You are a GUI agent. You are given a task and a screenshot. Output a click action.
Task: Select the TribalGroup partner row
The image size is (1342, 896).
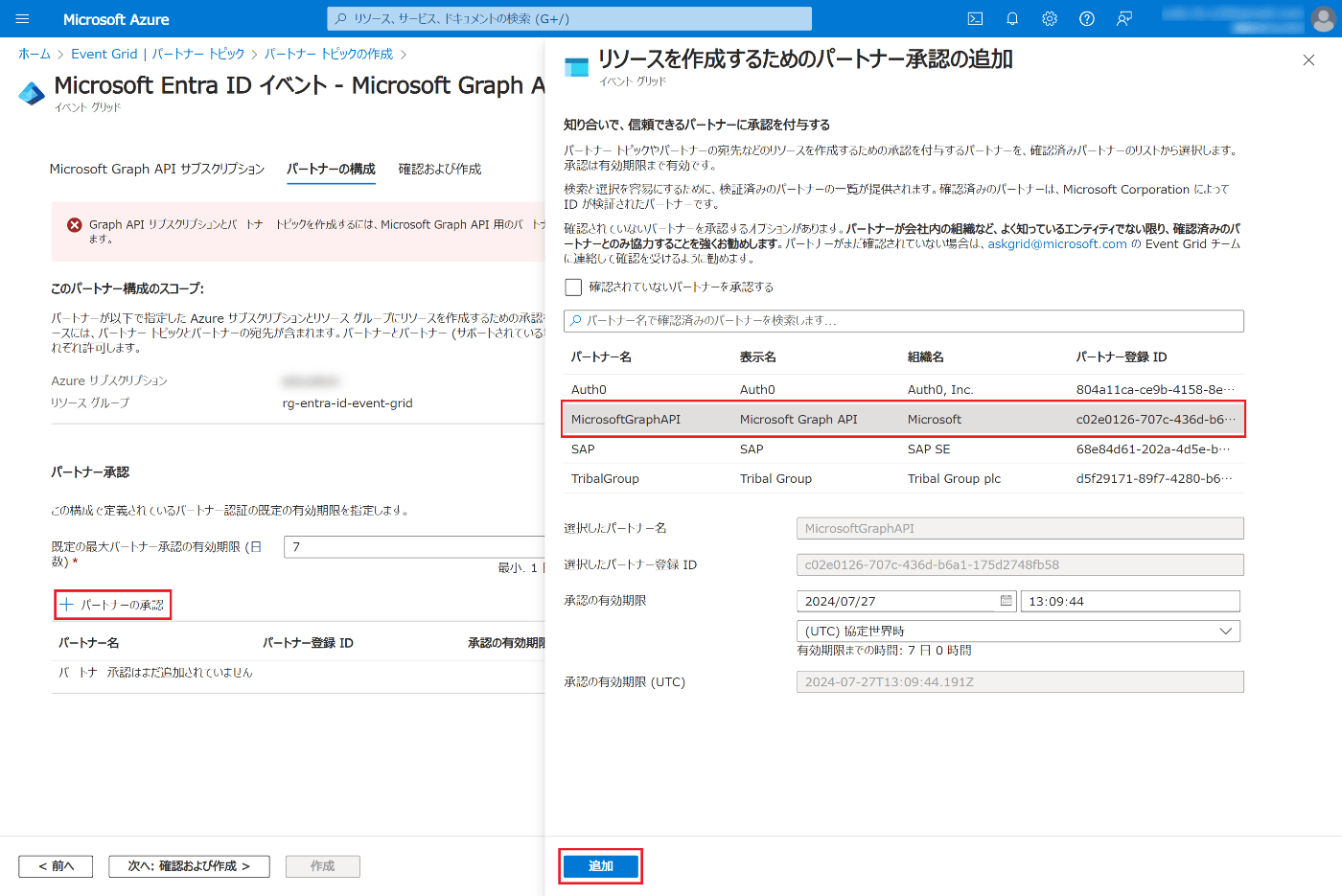[904, 478]
